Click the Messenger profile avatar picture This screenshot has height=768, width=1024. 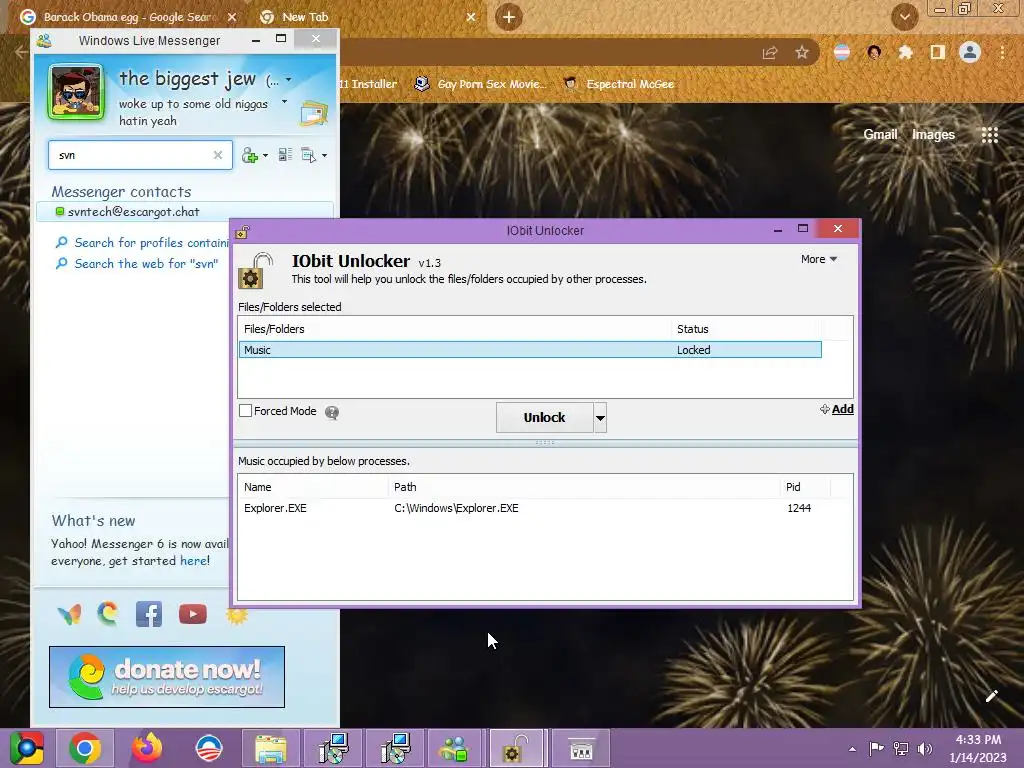coord(76,92)
